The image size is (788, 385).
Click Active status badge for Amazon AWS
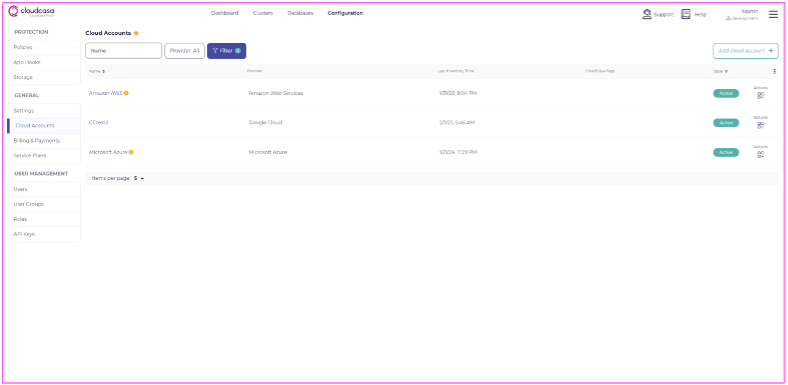pyautogui.click(x=726, y=93)
